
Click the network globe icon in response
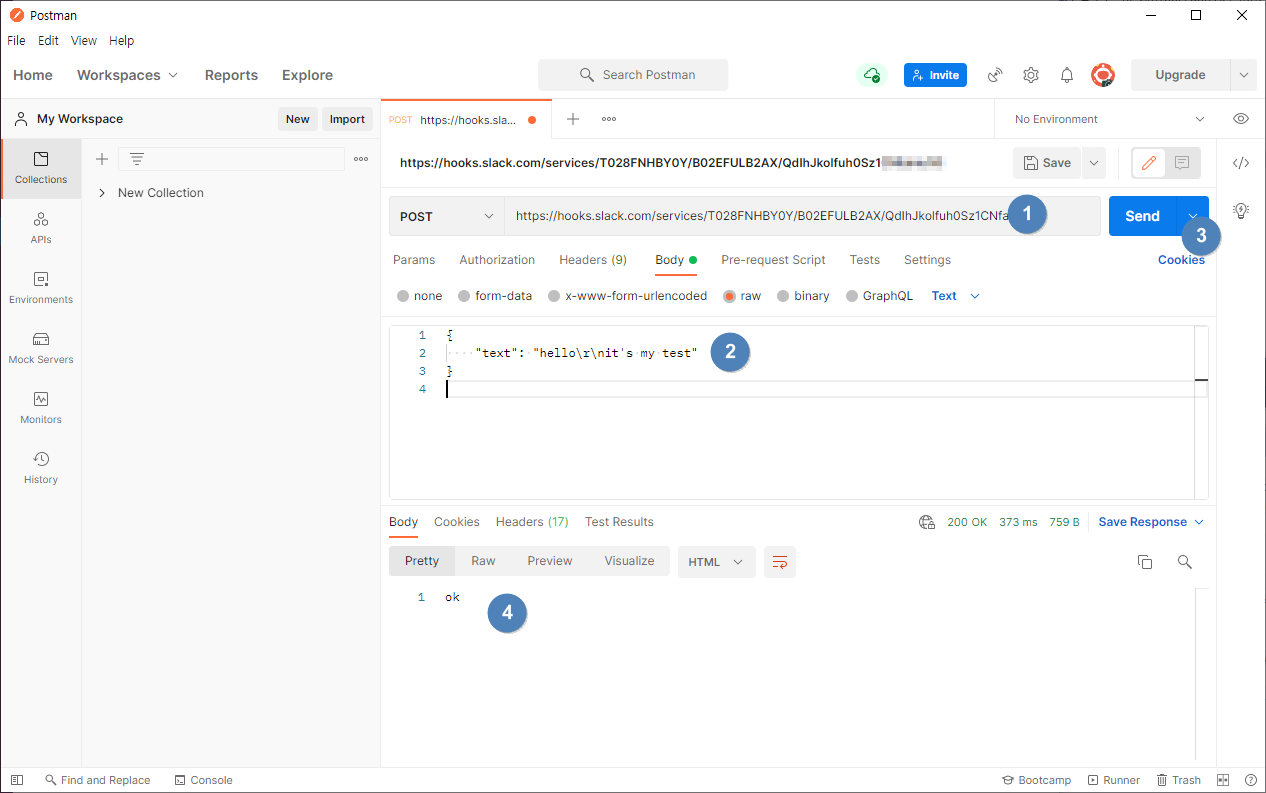pyautogui.click(x=927, y=522)
